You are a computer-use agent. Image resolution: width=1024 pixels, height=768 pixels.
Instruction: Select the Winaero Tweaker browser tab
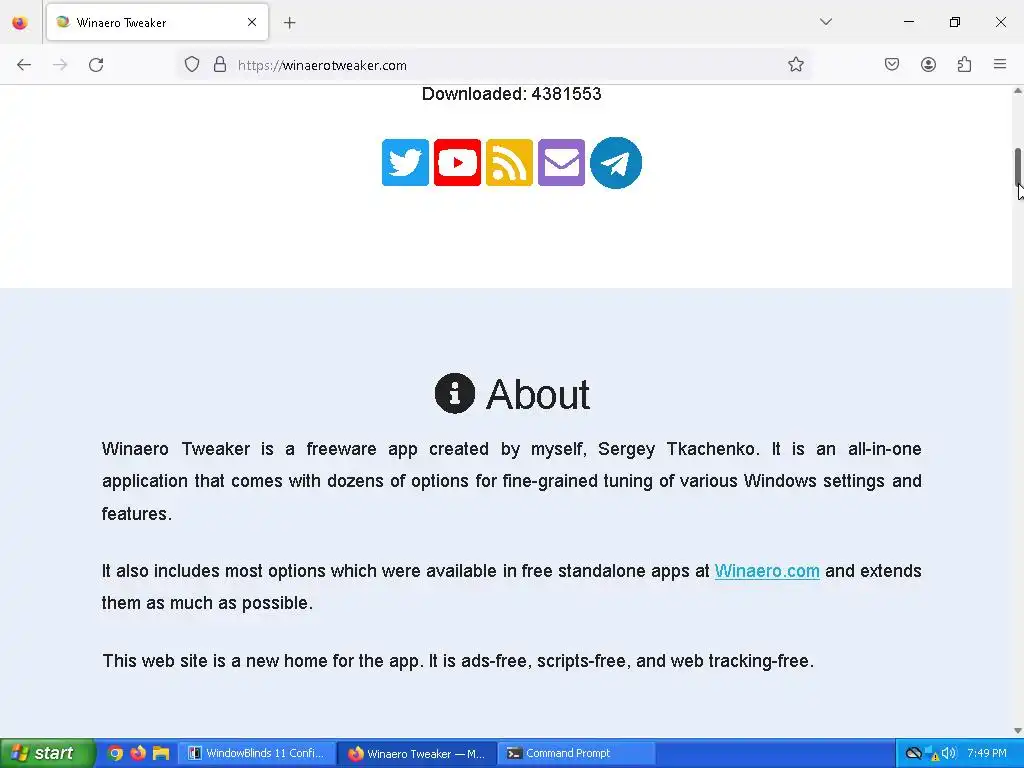click(157, 22)
